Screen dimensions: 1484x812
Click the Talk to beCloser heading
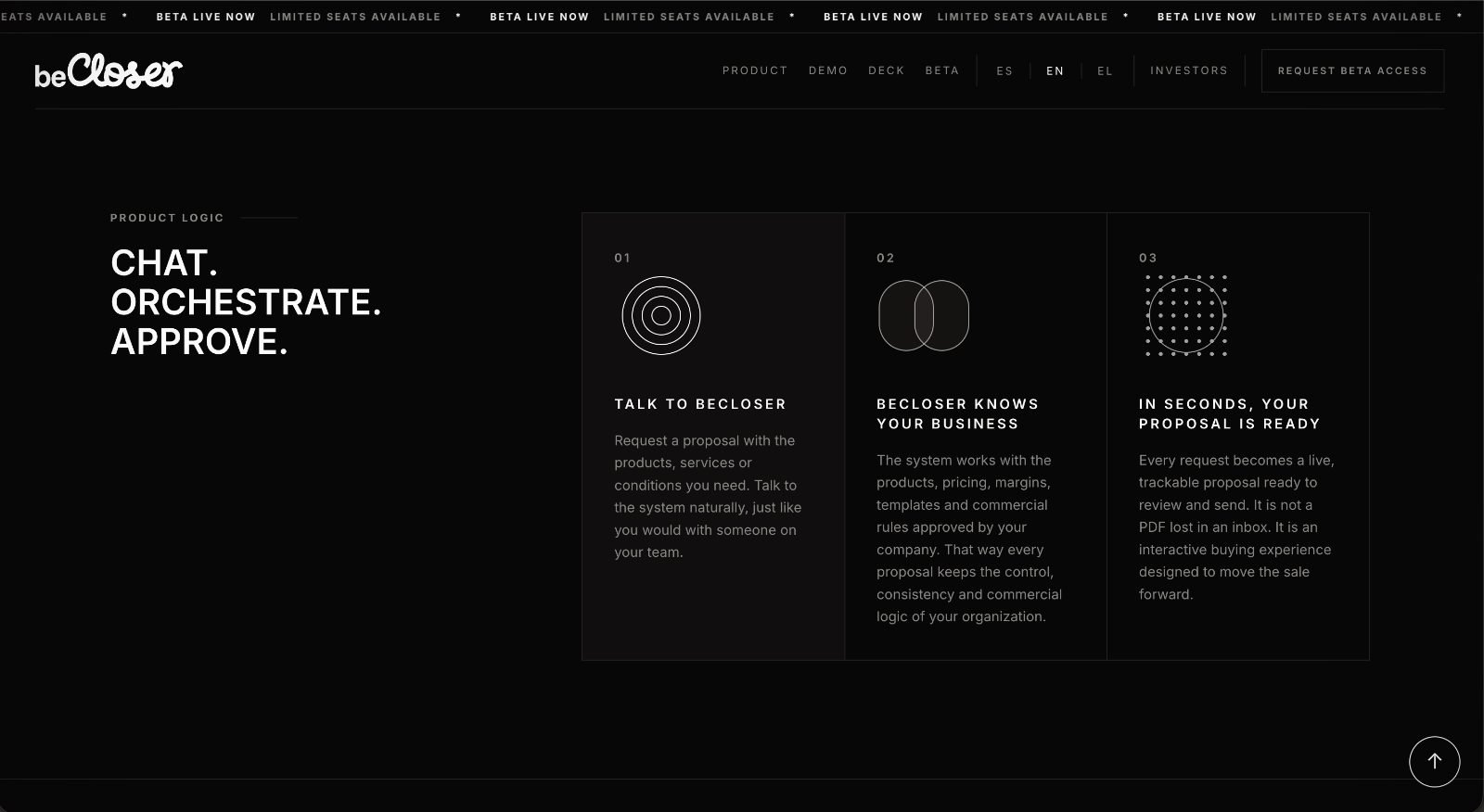point(700,404)
